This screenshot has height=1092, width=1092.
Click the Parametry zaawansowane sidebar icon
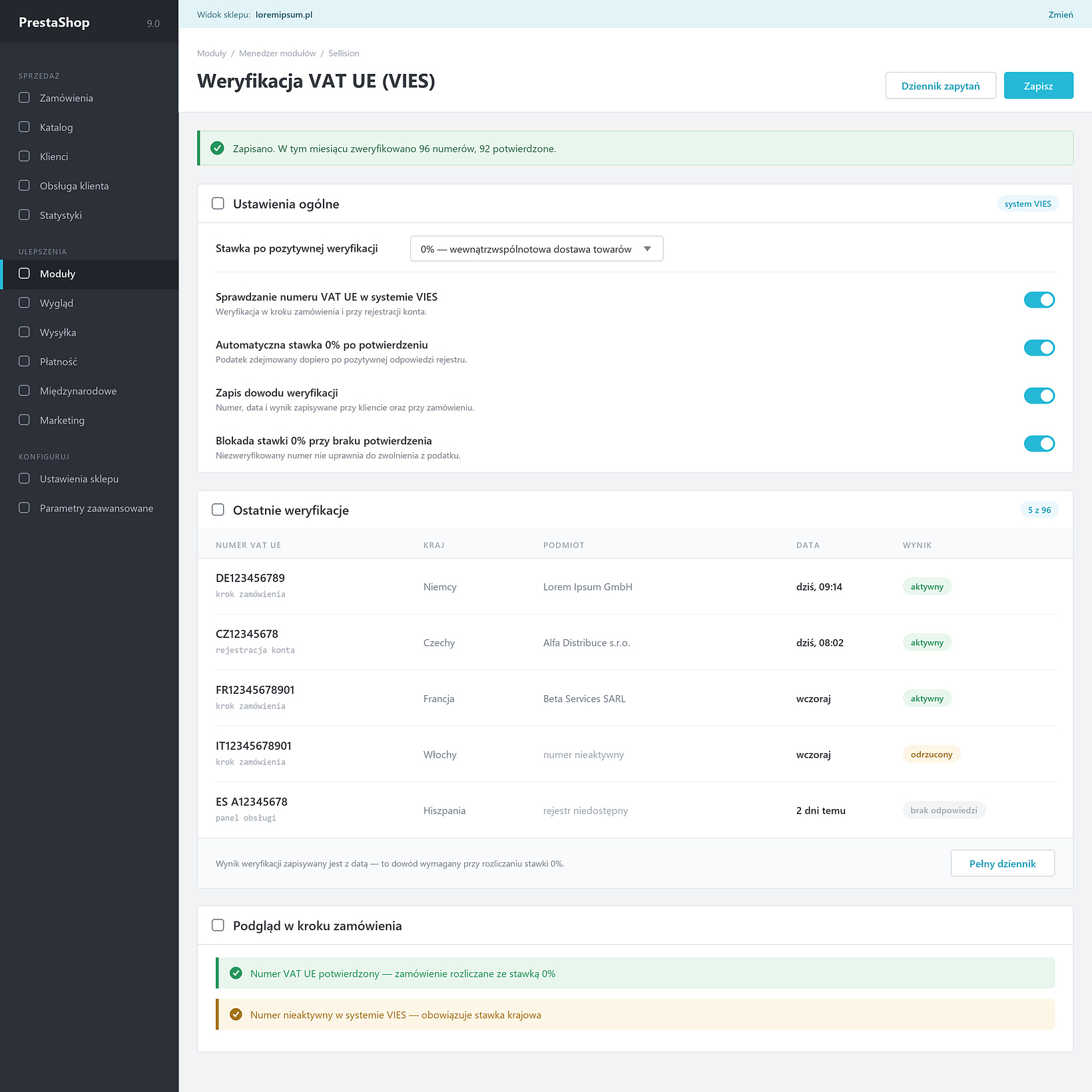(x=24, y=508)
